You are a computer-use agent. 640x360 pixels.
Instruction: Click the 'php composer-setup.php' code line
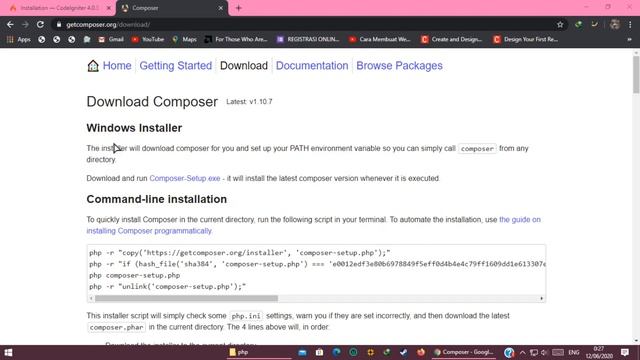(x=135, y=276)
